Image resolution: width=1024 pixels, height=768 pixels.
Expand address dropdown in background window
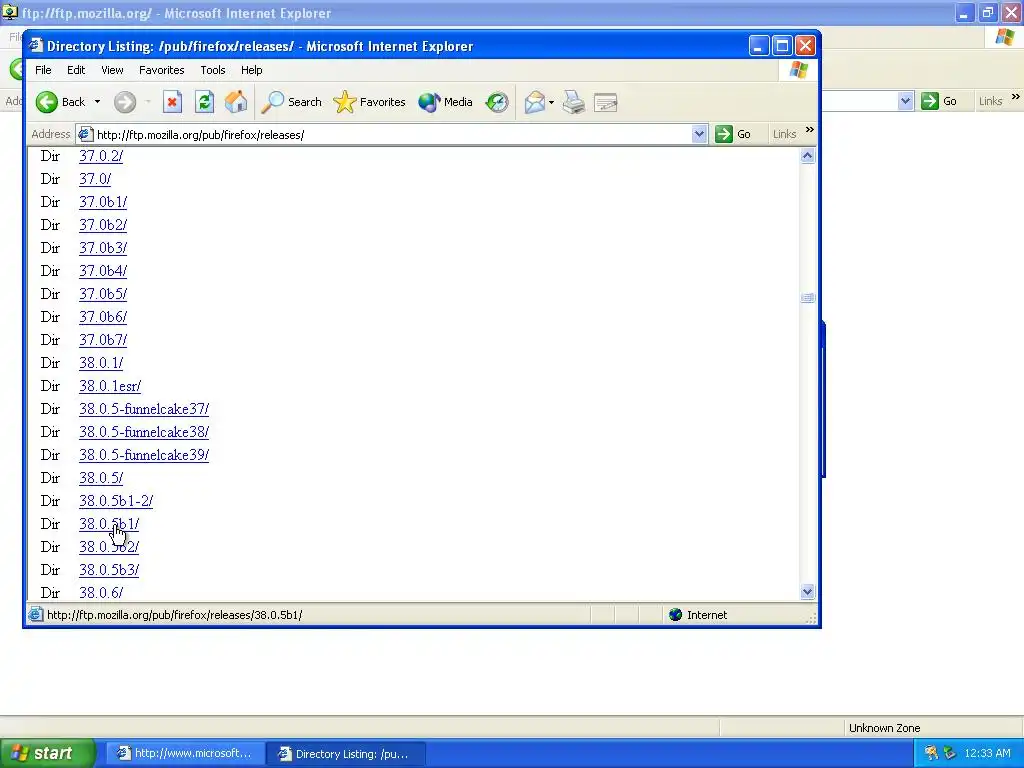coord(905,101)
